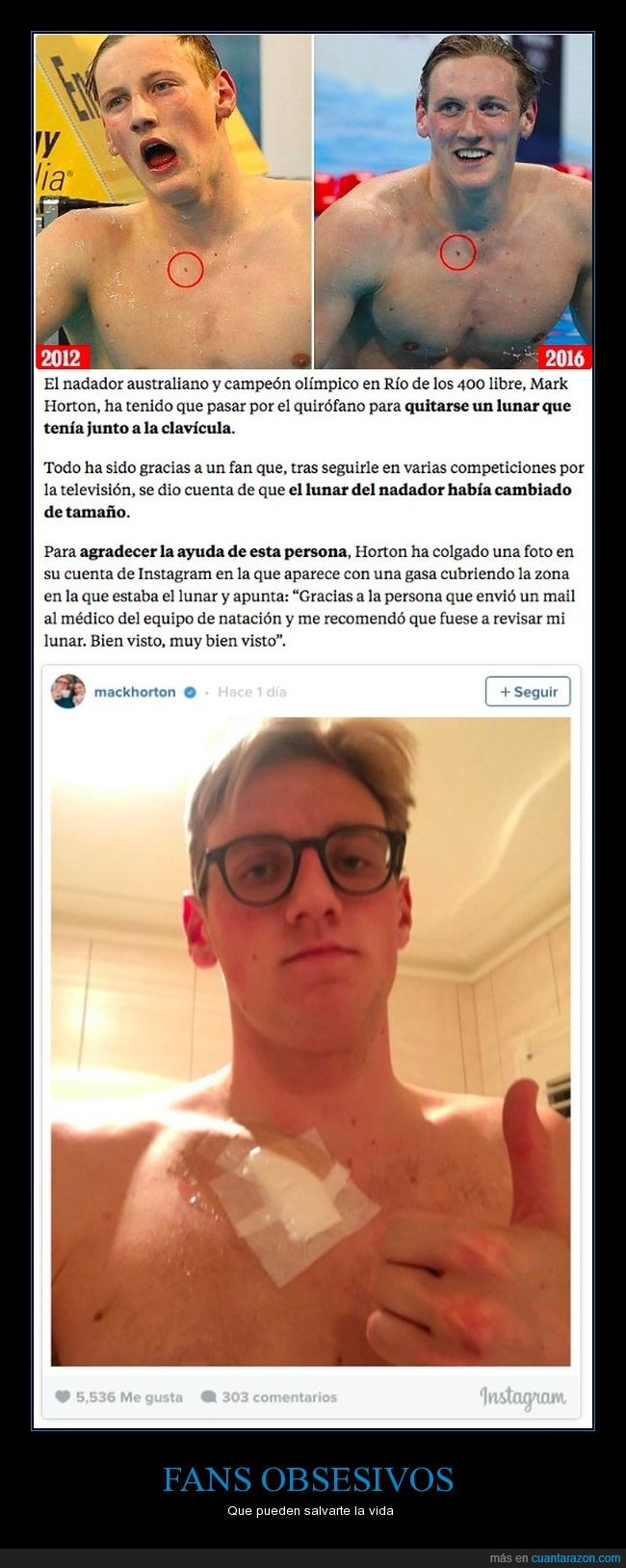The image size is (626, 1568).
Task: Click the 303 comentarios count
Action: 279,1396
